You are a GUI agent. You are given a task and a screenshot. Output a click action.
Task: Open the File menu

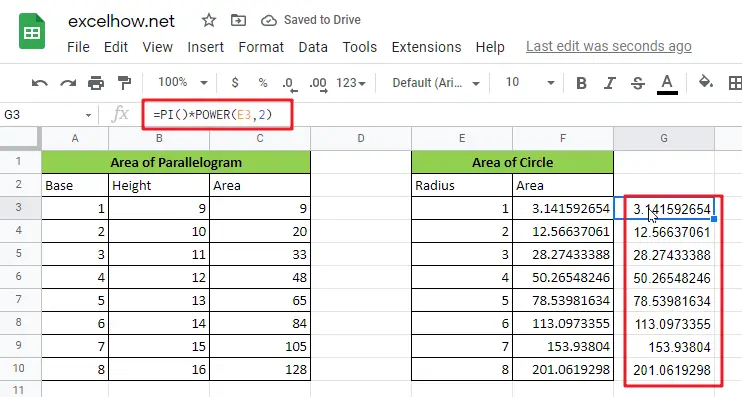click(x=78, y=47)
